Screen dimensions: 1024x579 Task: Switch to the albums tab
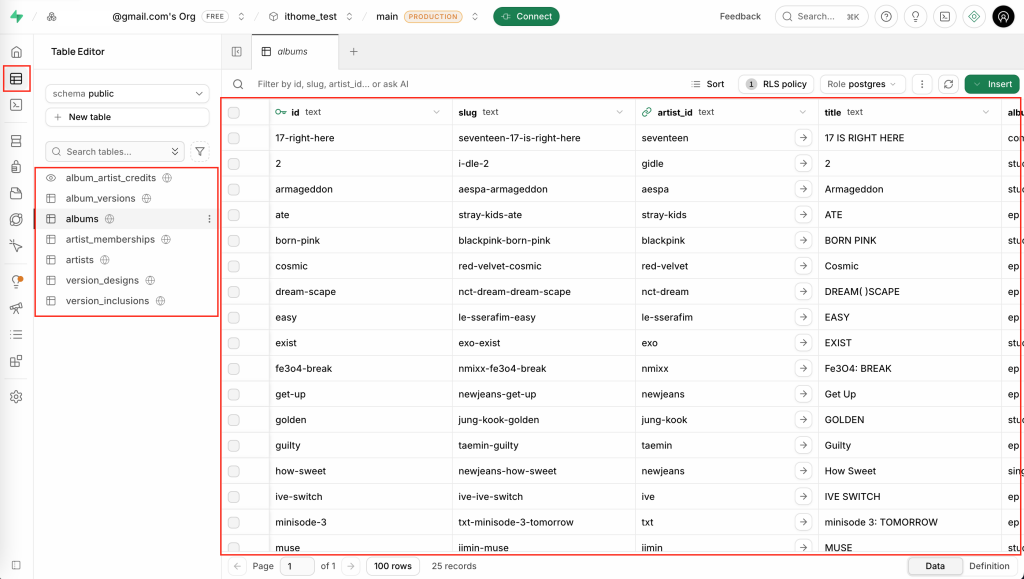295,52
